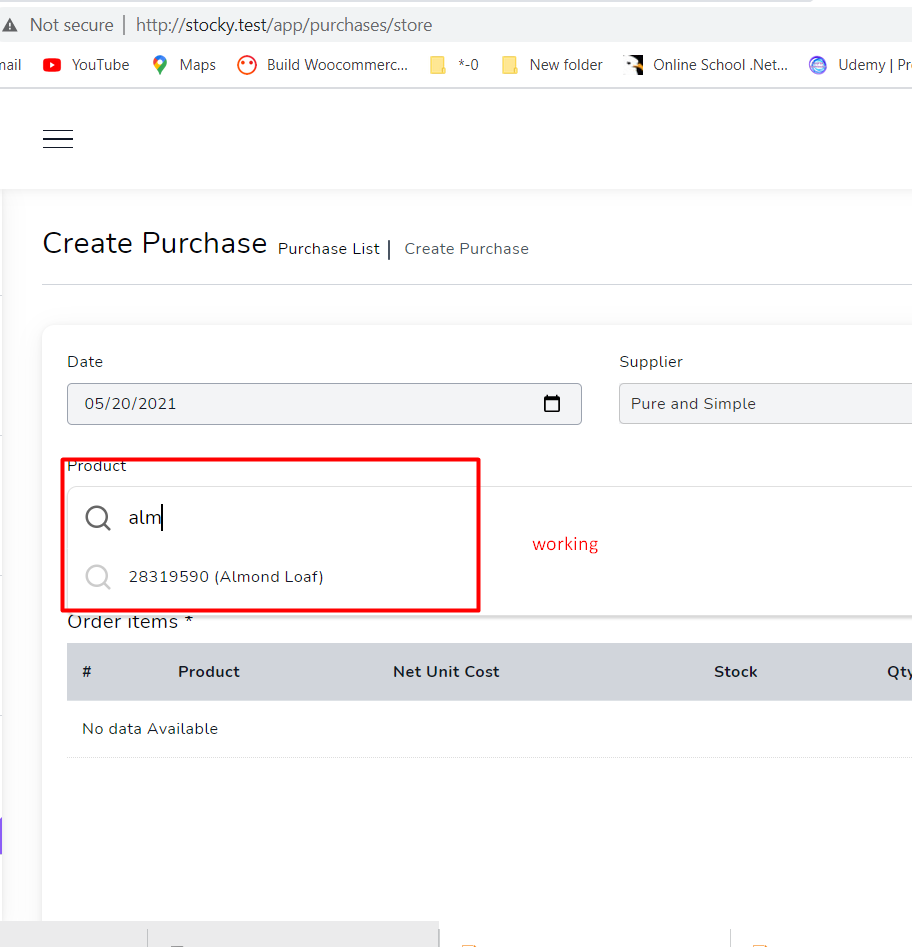Click the search magnifier icon in Product field
Image resolution: width=912 pixels, height=947 pixels.
(x=97, y=517)
